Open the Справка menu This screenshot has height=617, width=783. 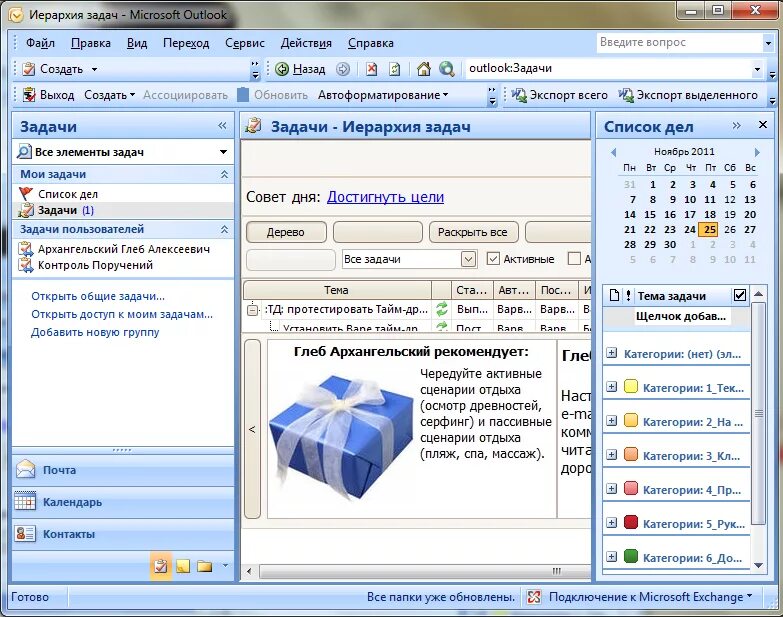click(371, 43)
